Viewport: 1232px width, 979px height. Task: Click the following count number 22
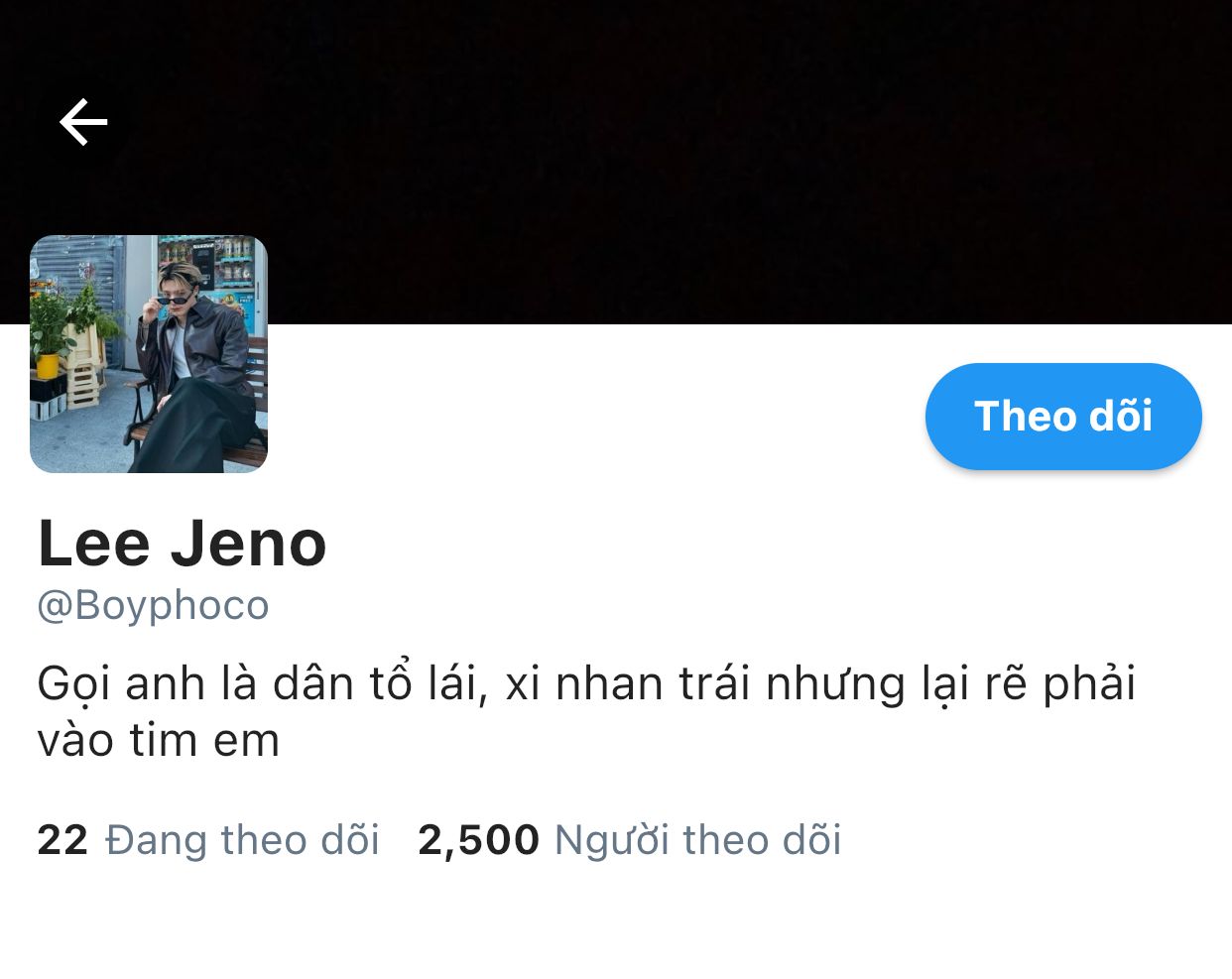point(62,840)
